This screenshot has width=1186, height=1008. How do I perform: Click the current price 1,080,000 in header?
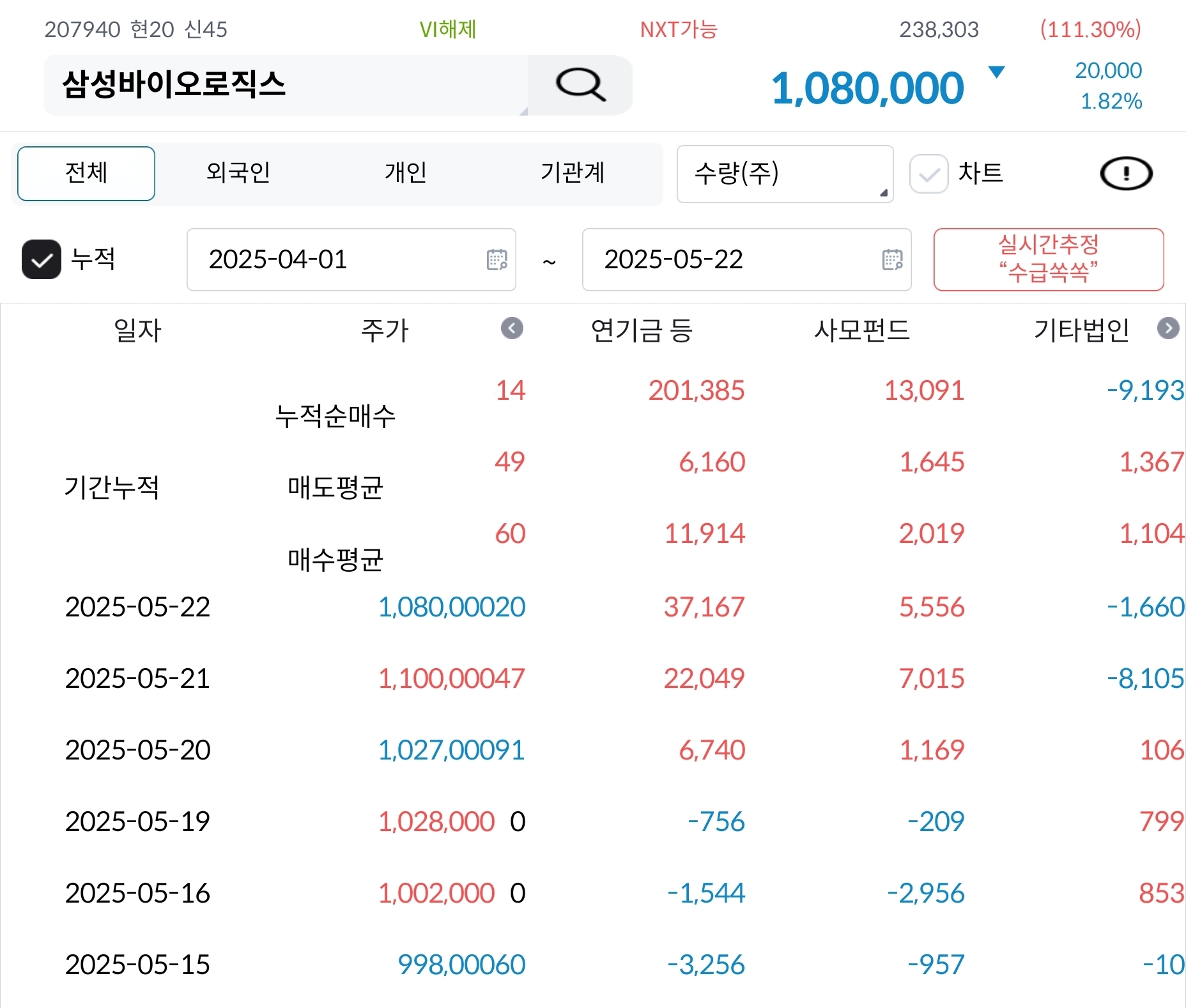[867, 88]
